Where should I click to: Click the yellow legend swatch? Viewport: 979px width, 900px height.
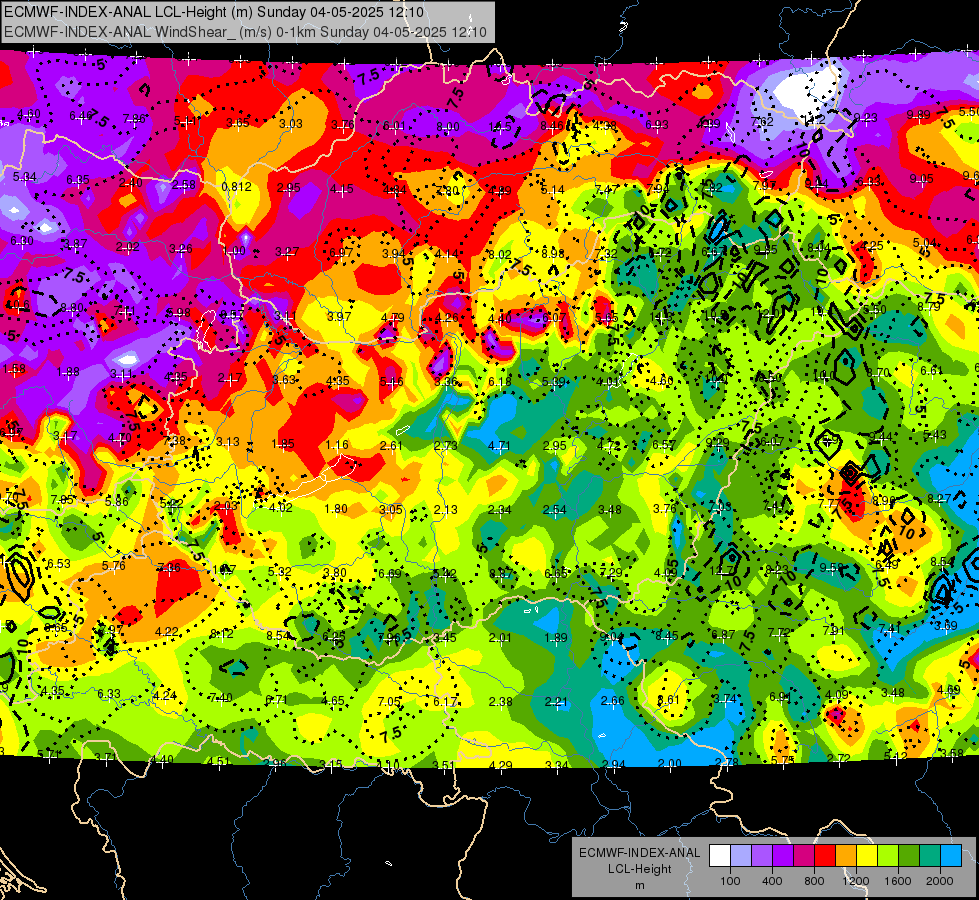click(x=867, y=856)
